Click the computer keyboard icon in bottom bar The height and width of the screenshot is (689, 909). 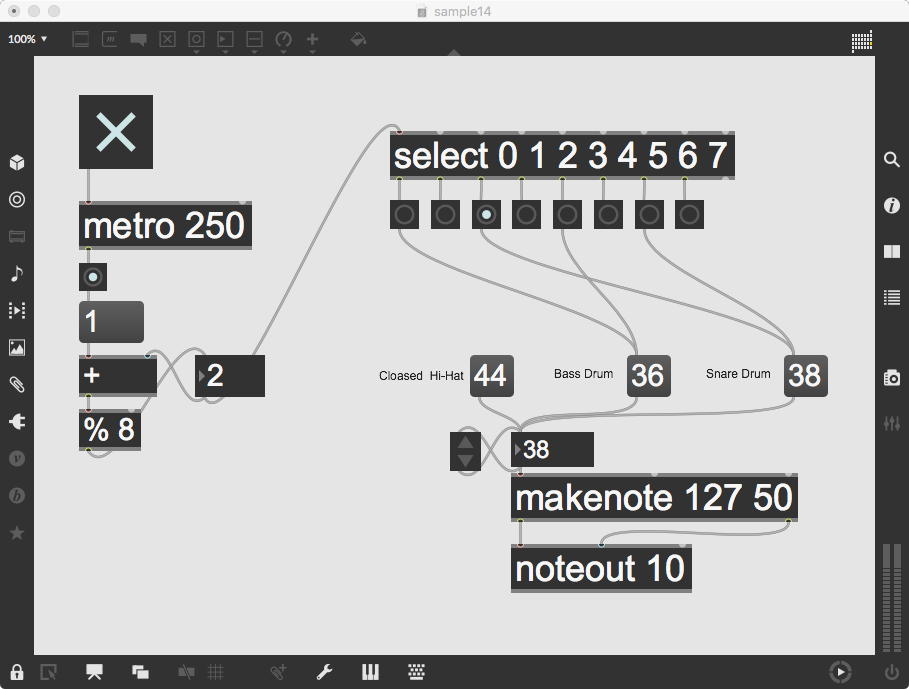(x=416, y=672)
